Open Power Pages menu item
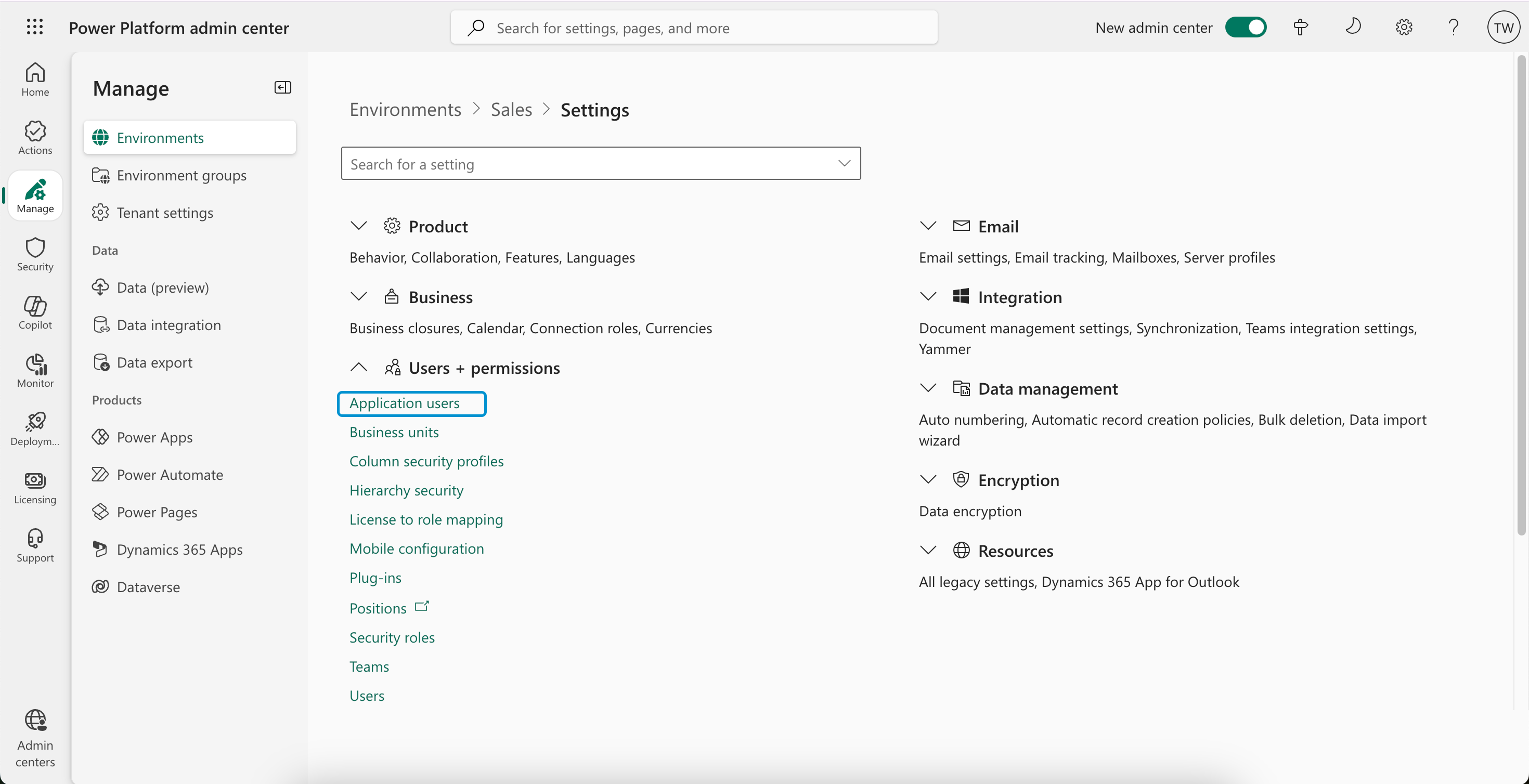Image resolution: width=1529 pixels, height=784 pixels. coord(189,512)
